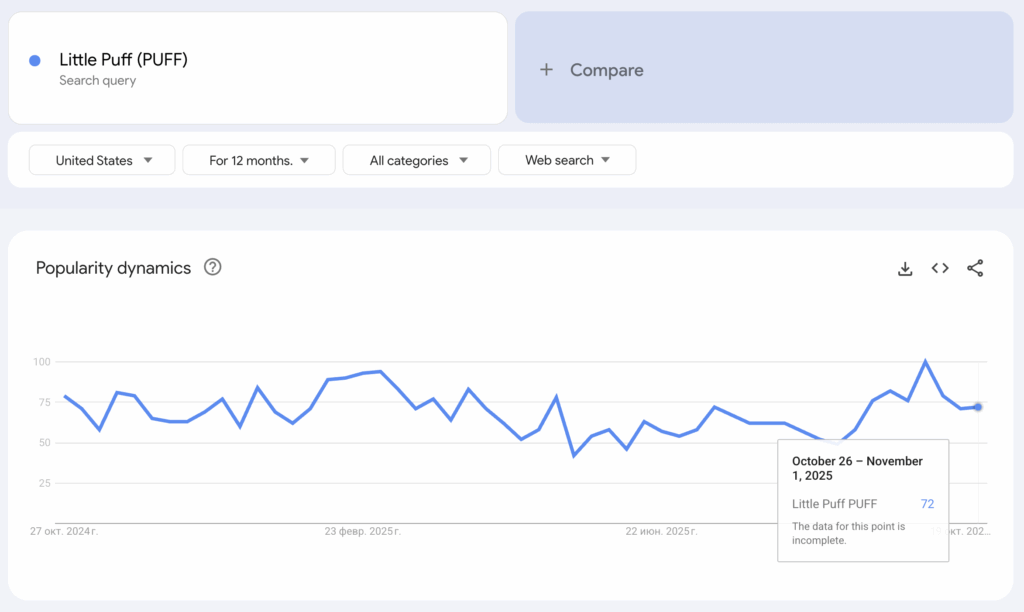
Task: Edit the Little Puff (PUFF) search term
Action: pyautogui.click(x=123, y=60)
